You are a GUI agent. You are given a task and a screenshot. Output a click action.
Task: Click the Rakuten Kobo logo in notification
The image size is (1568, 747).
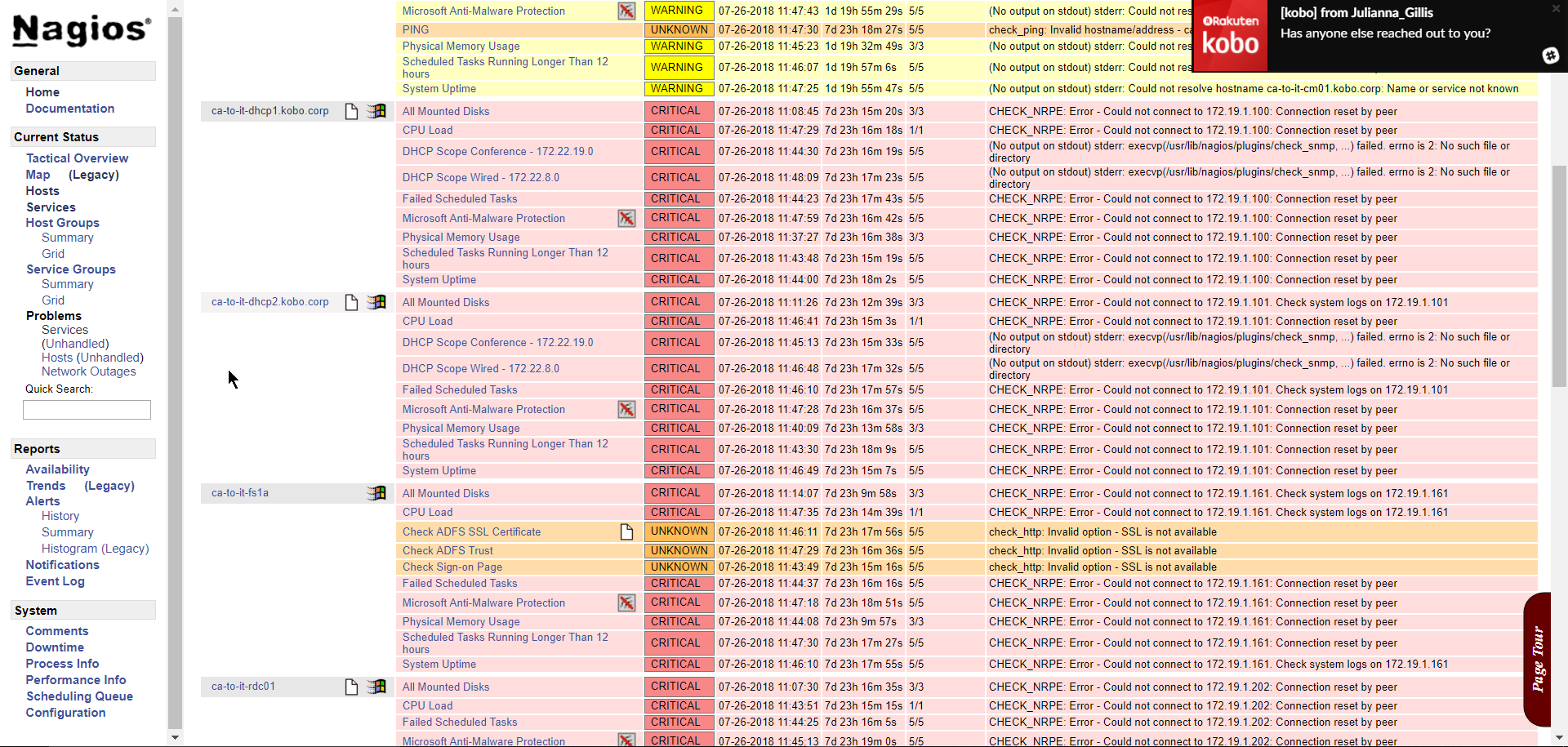pyautogui.click(x=1230, y=36)
